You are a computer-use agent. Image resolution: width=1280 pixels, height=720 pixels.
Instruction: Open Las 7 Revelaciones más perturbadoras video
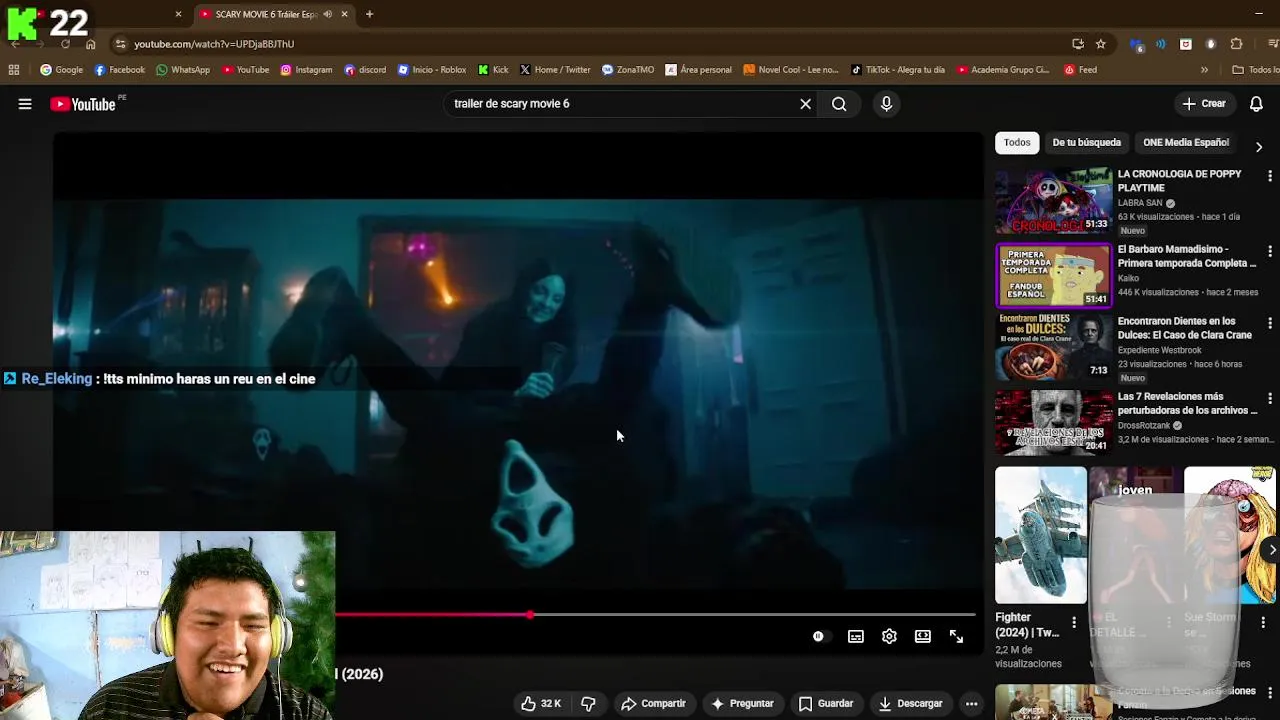click(1187, 403)
